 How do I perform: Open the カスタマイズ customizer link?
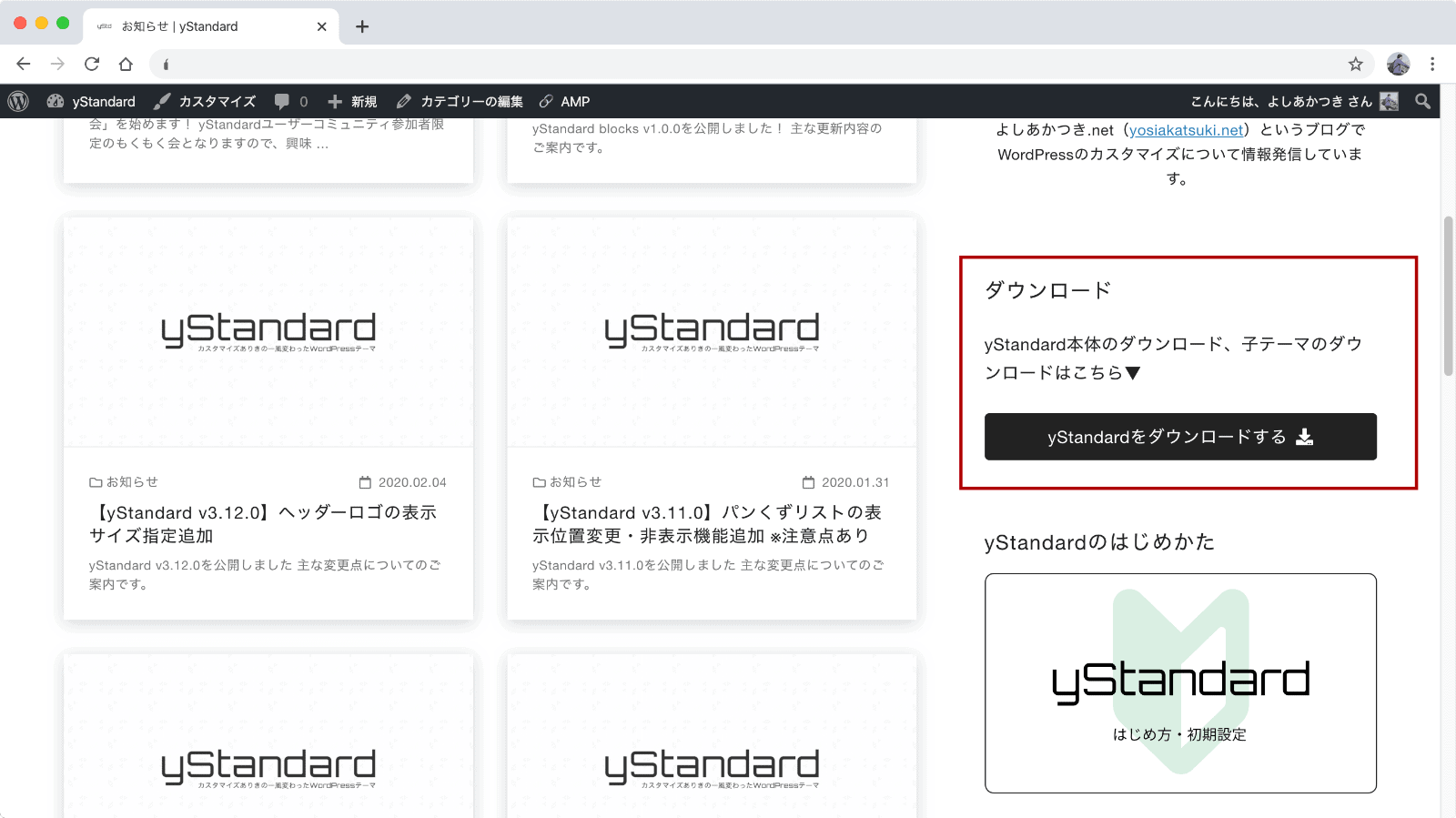(x=205, y=101)
